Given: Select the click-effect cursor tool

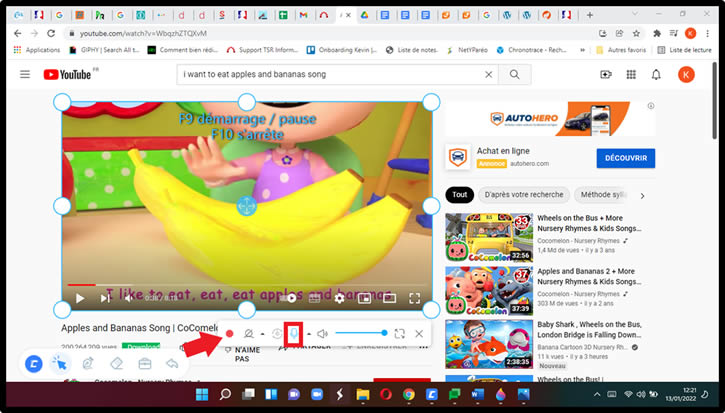Looking at the screenshot, I should 59,364.
